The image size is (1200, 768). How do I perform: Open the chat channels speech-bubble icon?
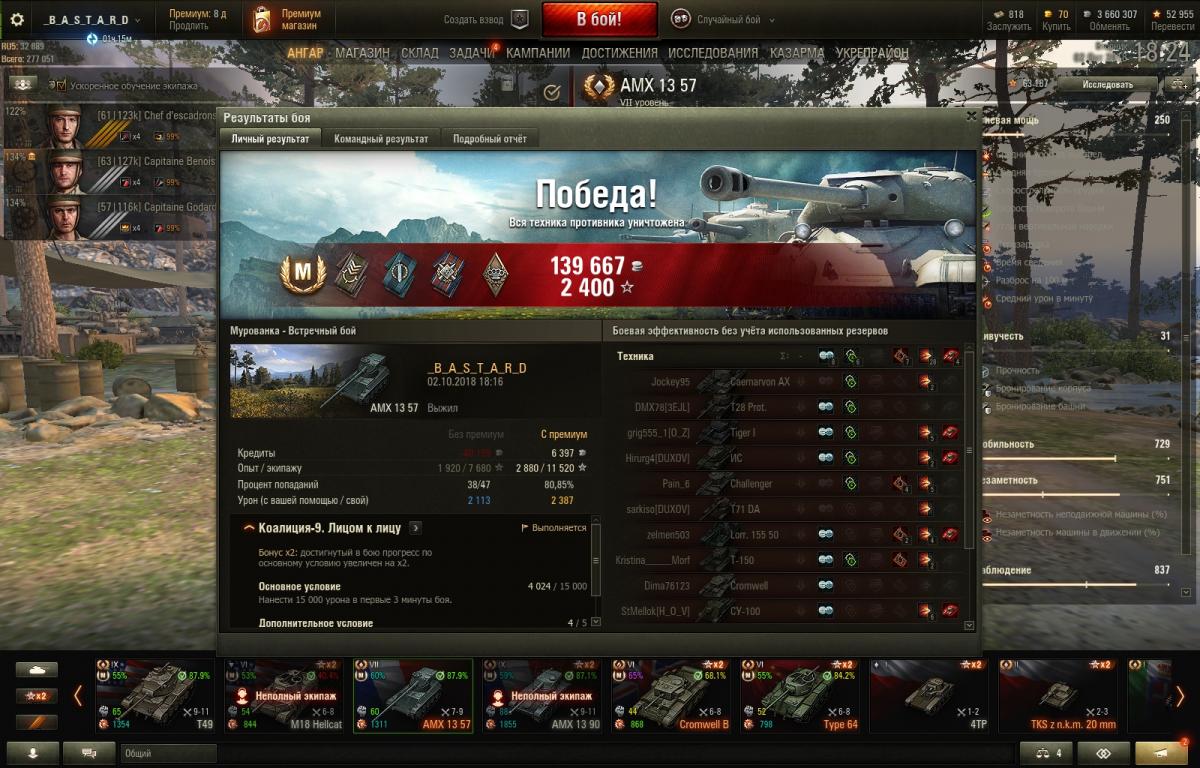tap(89, 753)
